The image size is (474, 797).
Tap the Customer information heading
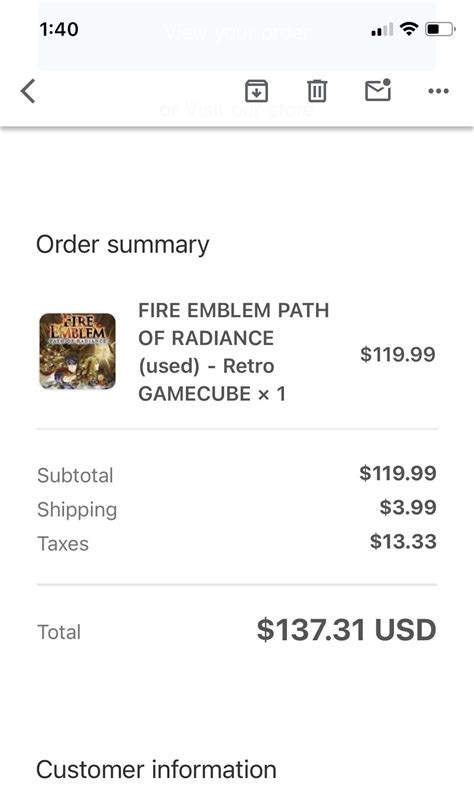click(156, 770)
